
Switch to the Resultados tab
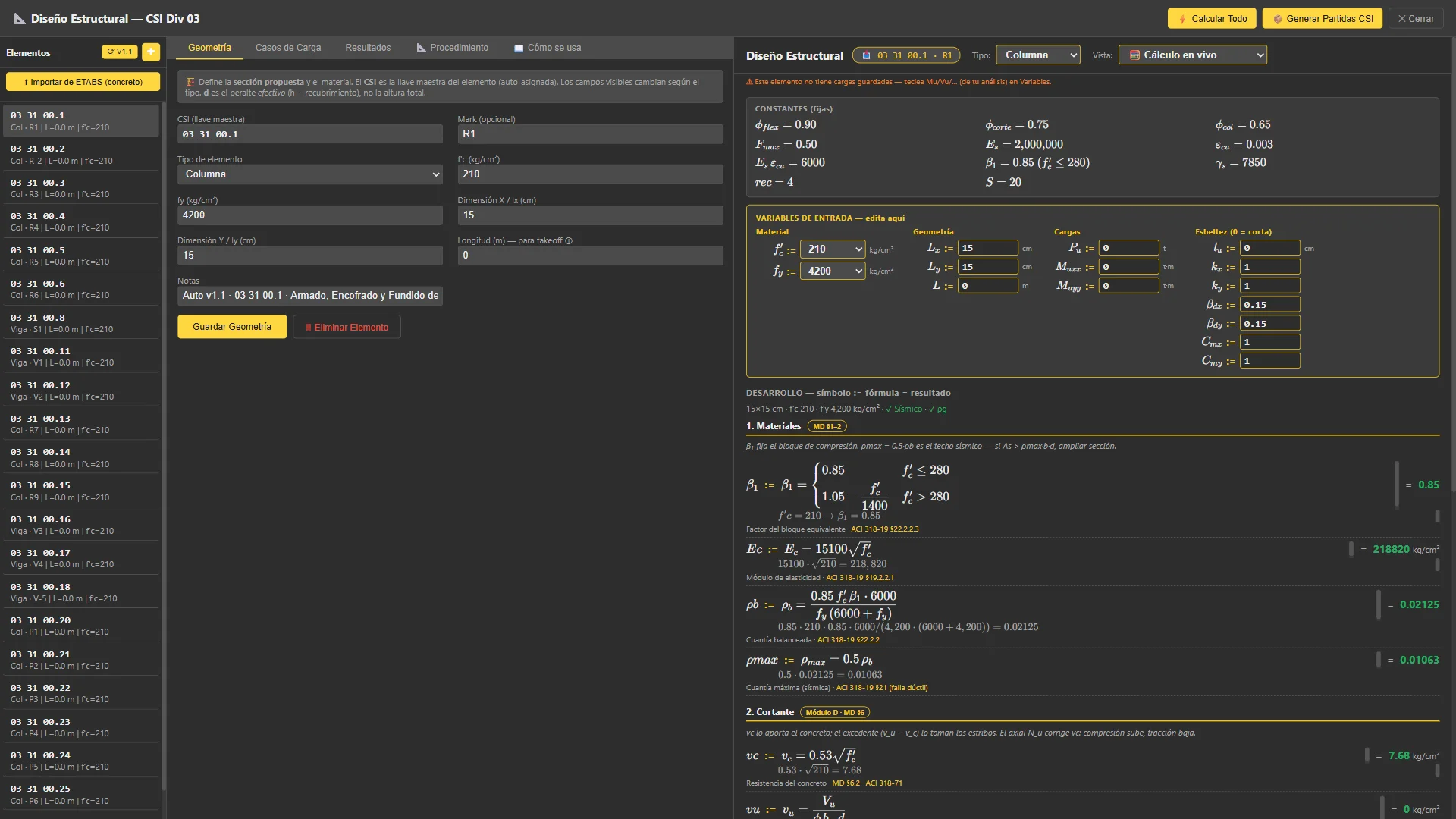368,48
